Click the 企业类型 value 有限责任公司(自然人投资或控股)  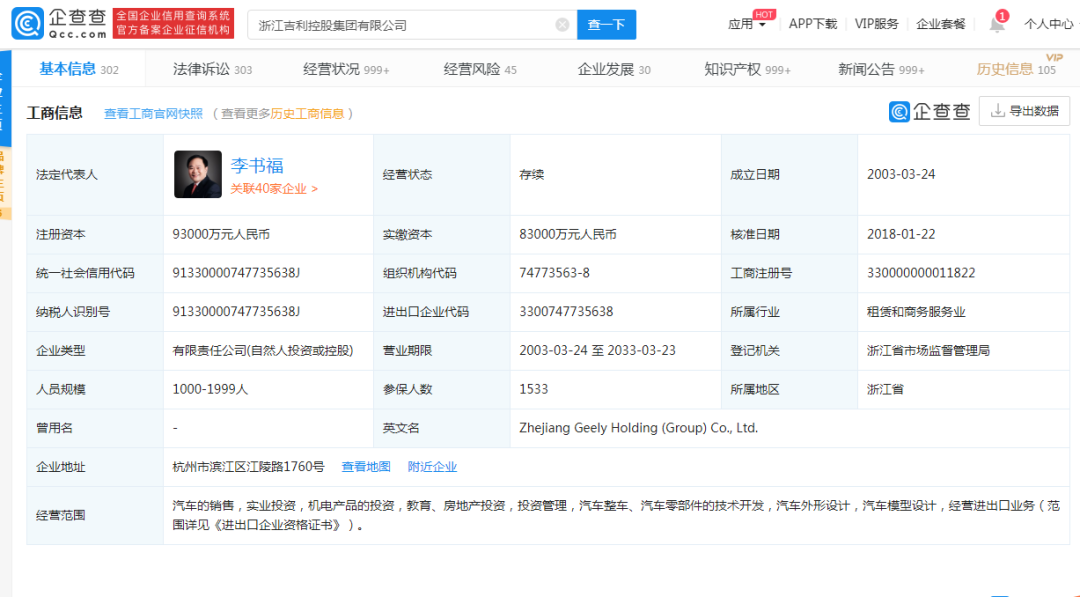(262, 350)
